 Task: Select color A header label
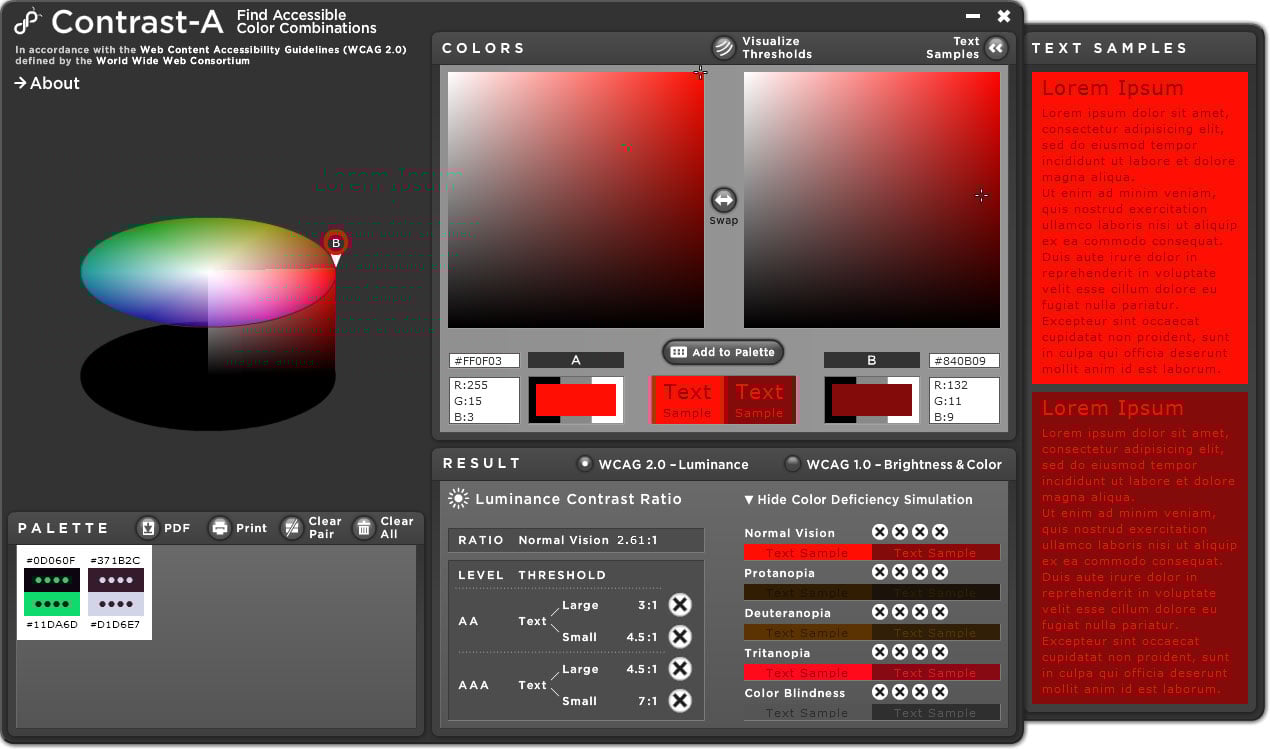575,360
